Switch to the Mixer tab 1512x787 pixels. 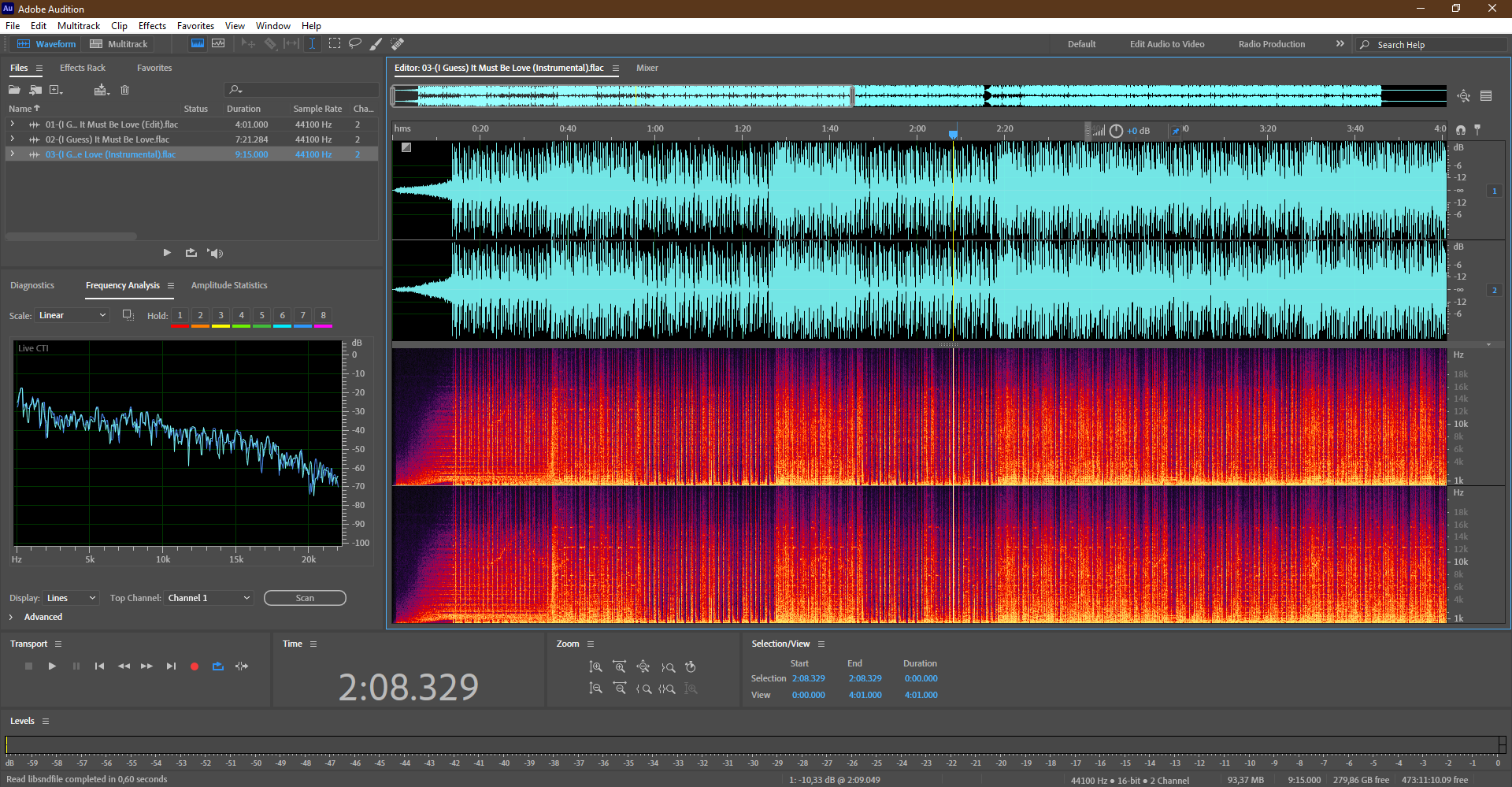(647, 68)
